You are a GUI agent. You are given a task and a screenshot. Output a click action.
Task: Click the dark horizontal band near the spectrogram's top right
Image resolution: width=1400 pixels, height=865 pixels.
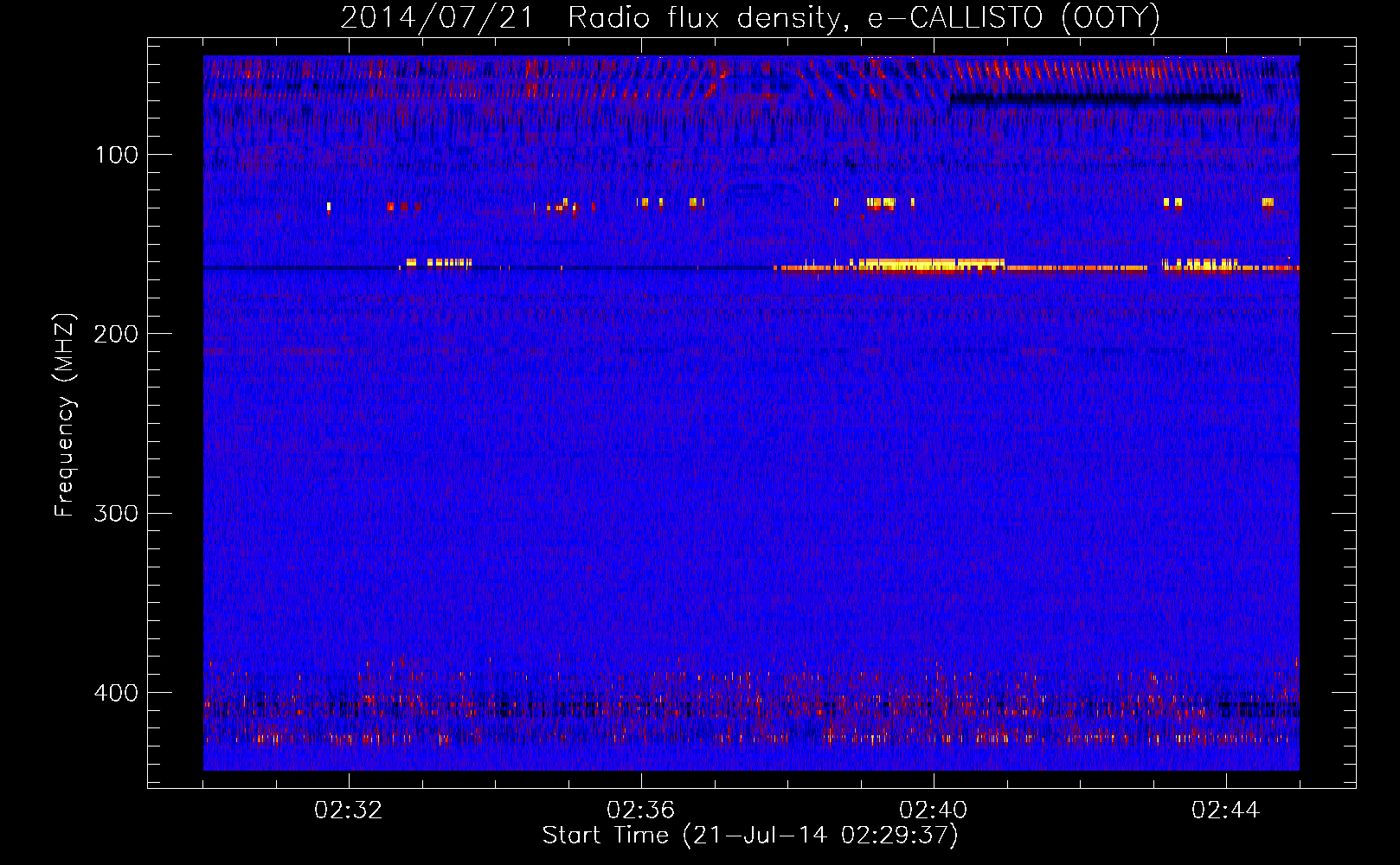[x=1095, y=99]
